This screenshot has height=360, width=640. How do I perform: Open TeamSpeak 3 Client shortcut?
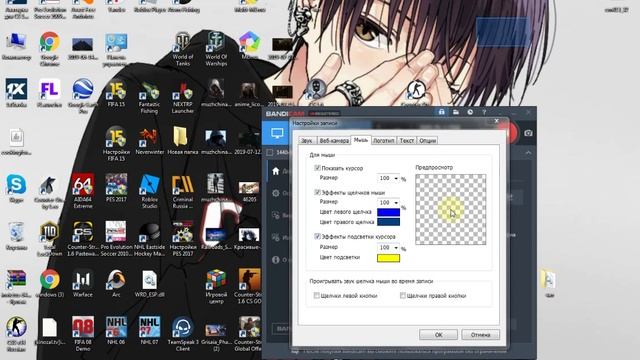pos(182,333)
